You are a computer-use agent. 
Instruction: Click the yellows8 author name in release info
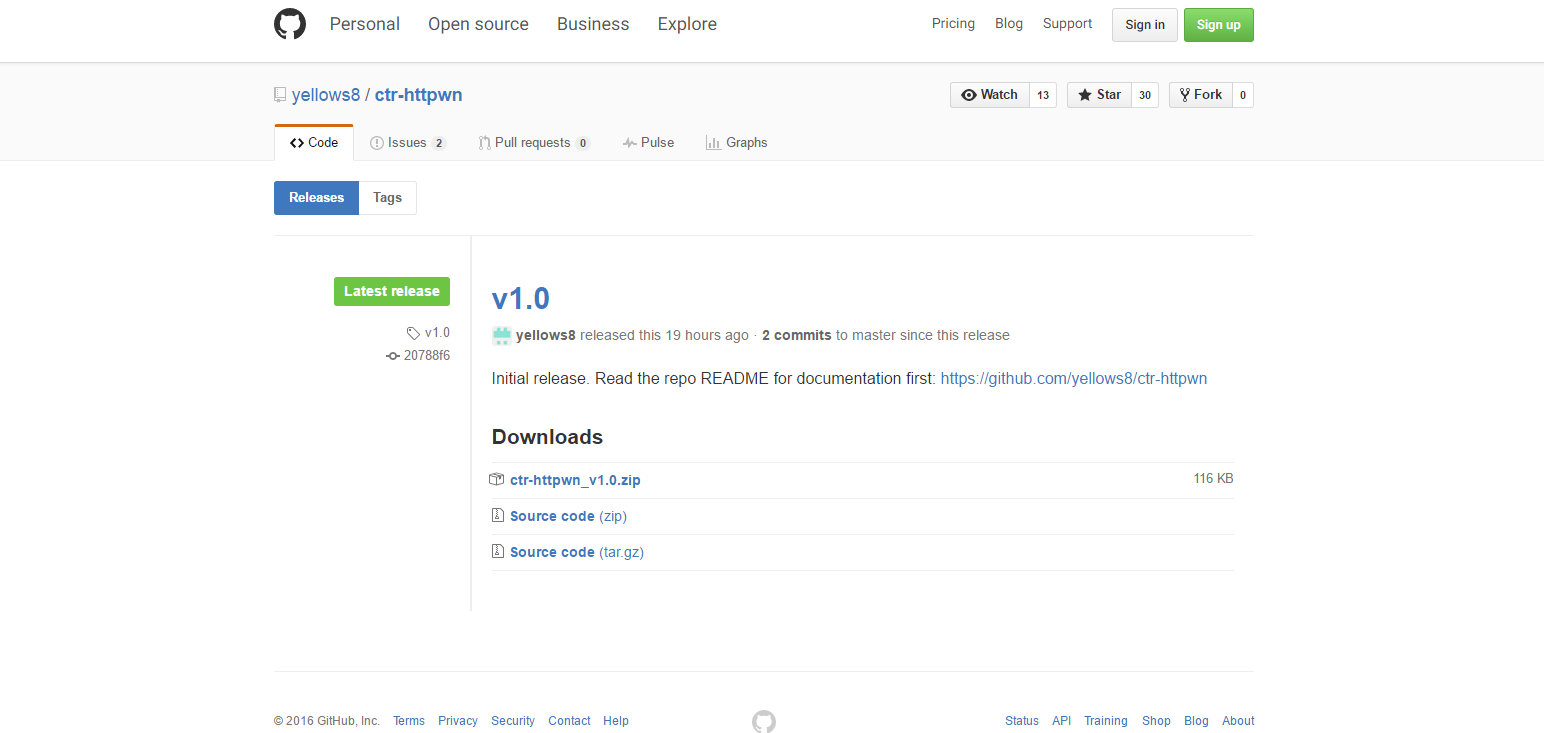[546, 336]
